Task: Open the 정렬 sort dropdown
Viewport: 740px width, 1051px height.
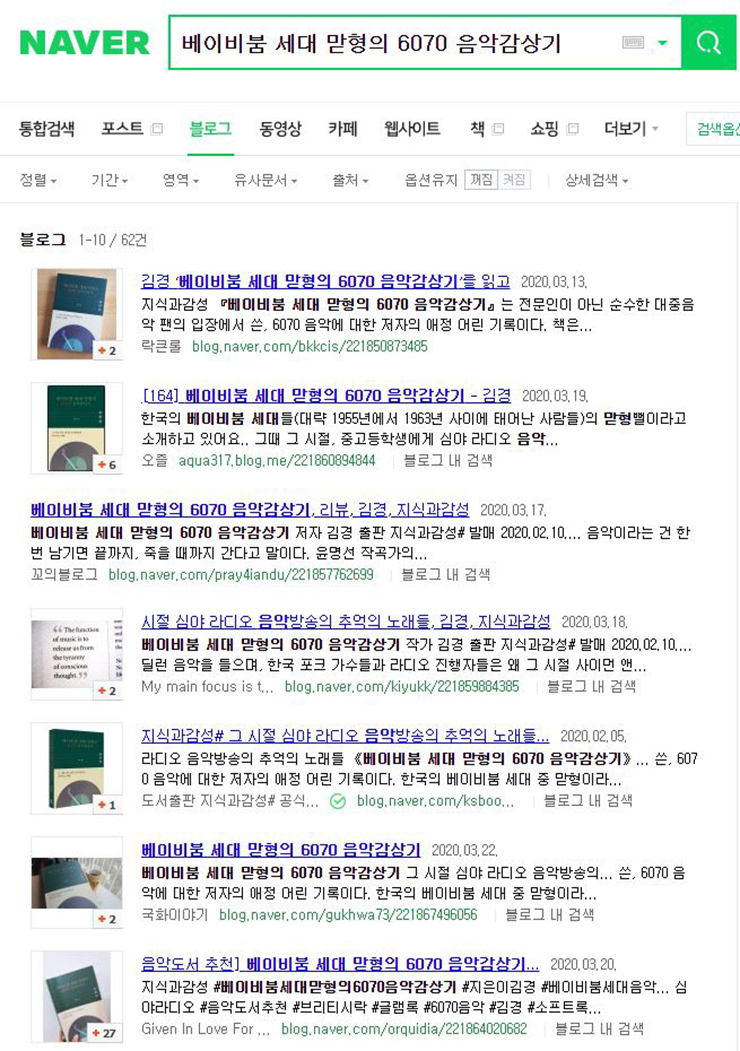Action: pyautogui.click(x=38, y=180)
